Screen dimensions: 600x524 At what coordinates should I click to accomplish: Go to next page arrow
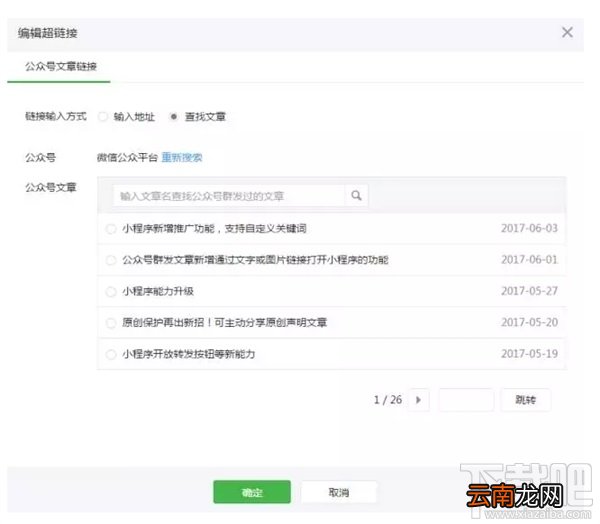[418, 400]
